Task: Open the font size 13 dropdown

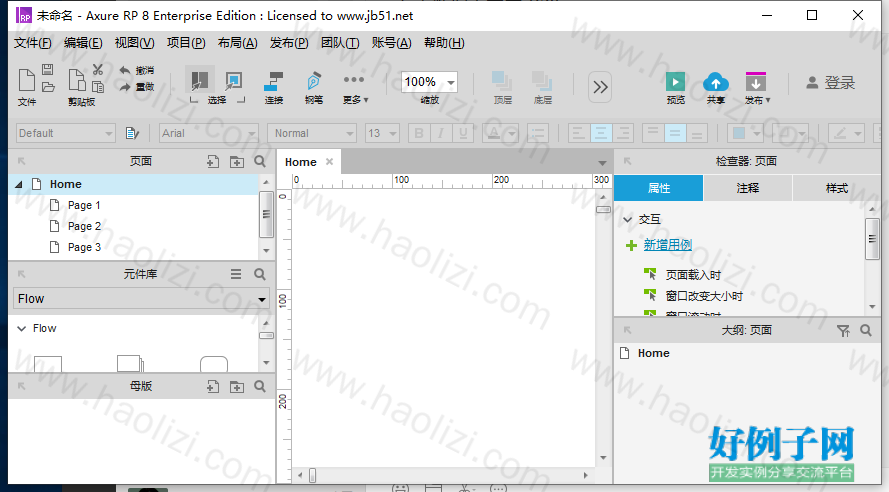Action: (382, 133)
